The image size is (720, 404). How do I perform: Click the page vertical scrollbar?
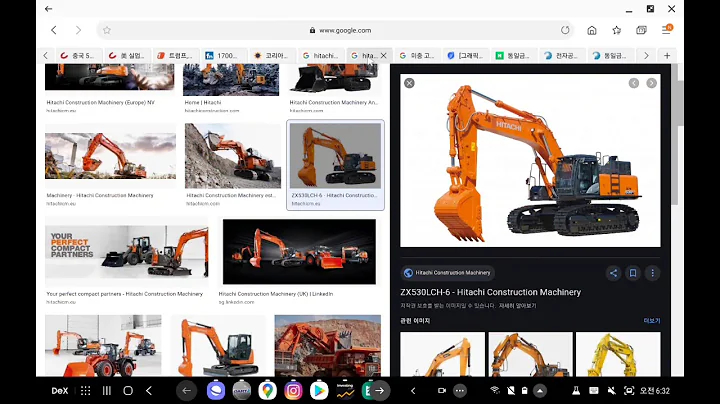(675, 143)
